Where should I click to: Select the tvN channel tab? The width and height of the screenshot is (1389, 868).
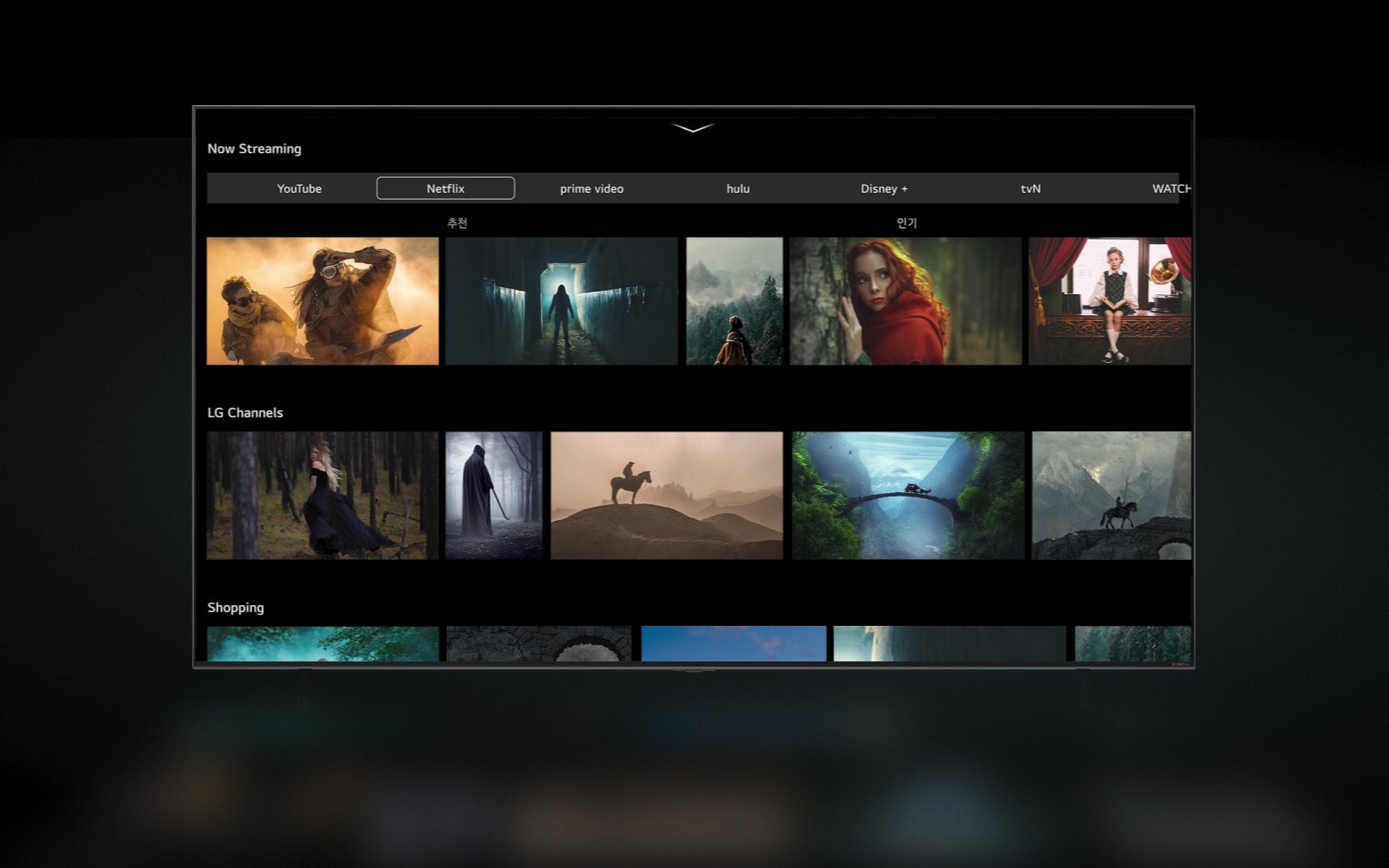(1030, 187)
